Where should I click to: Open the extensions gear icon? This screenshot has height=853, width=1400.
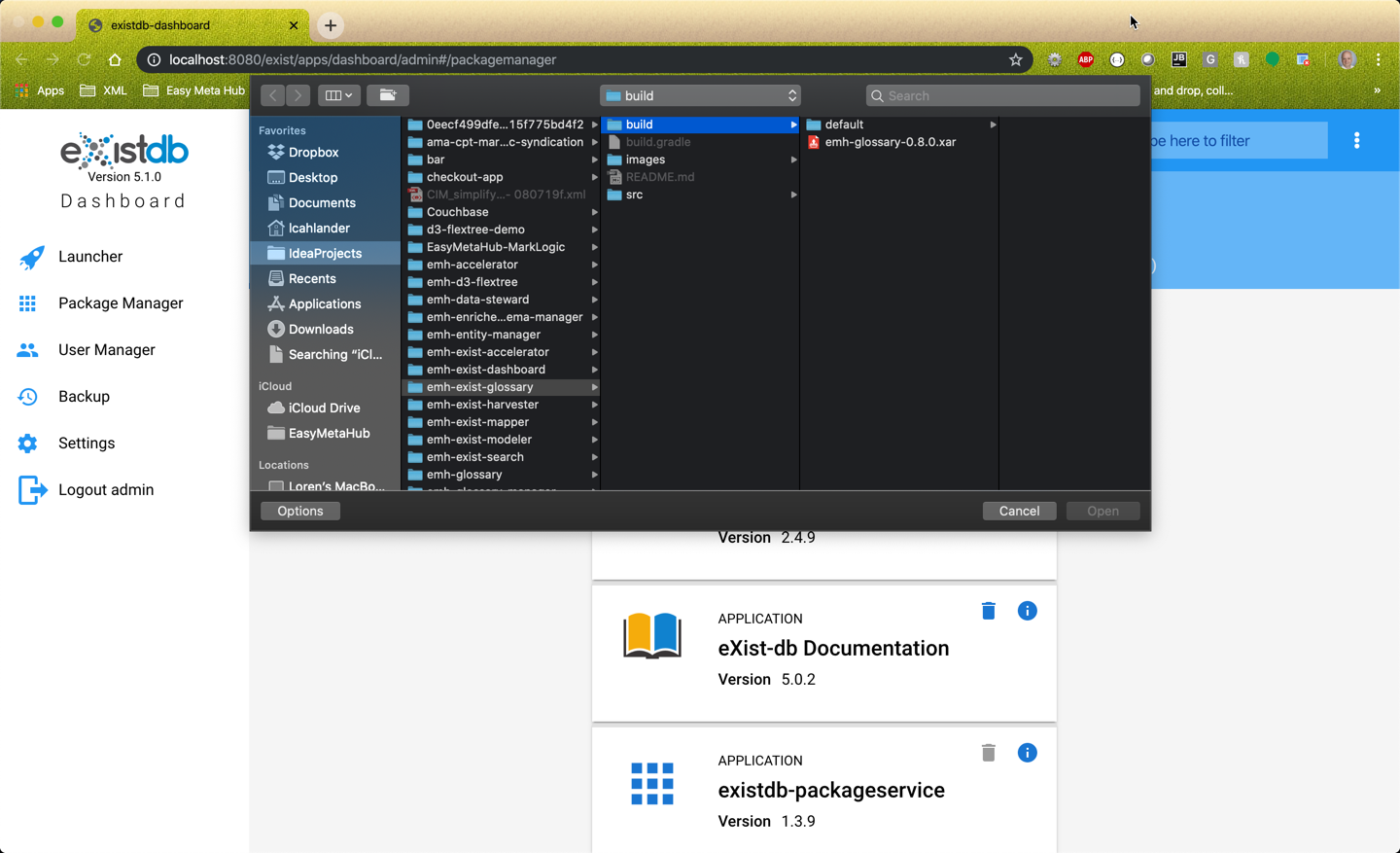pyautogui.click(x=1055, y=60)
